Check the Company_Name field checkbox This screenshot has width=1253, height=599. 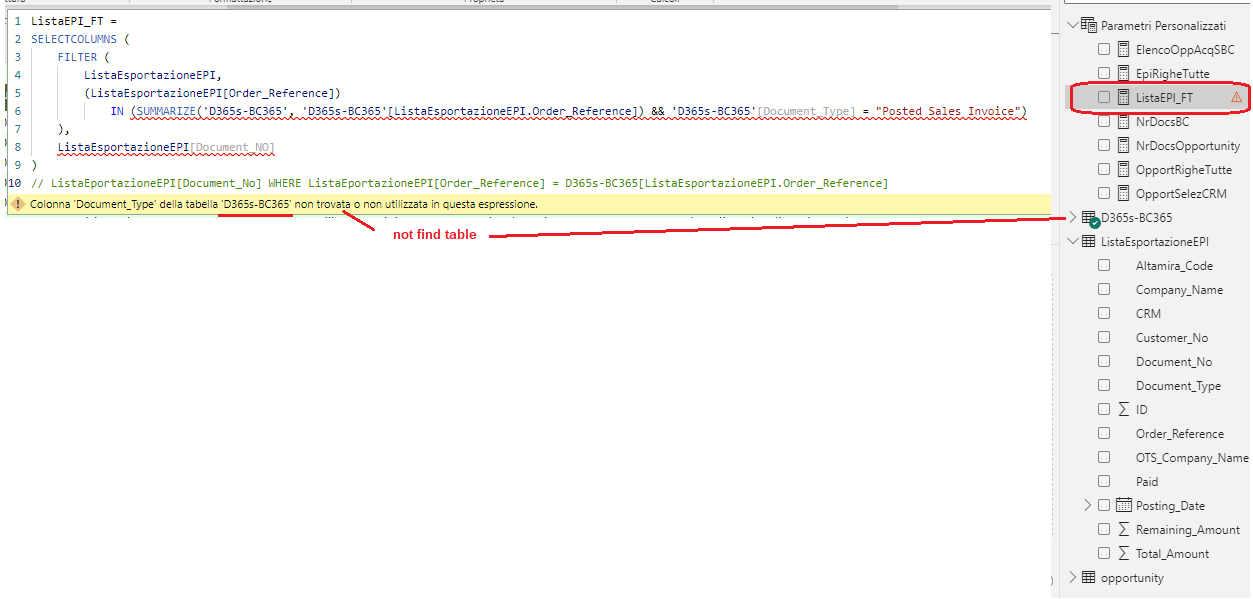coord(1104,289)
